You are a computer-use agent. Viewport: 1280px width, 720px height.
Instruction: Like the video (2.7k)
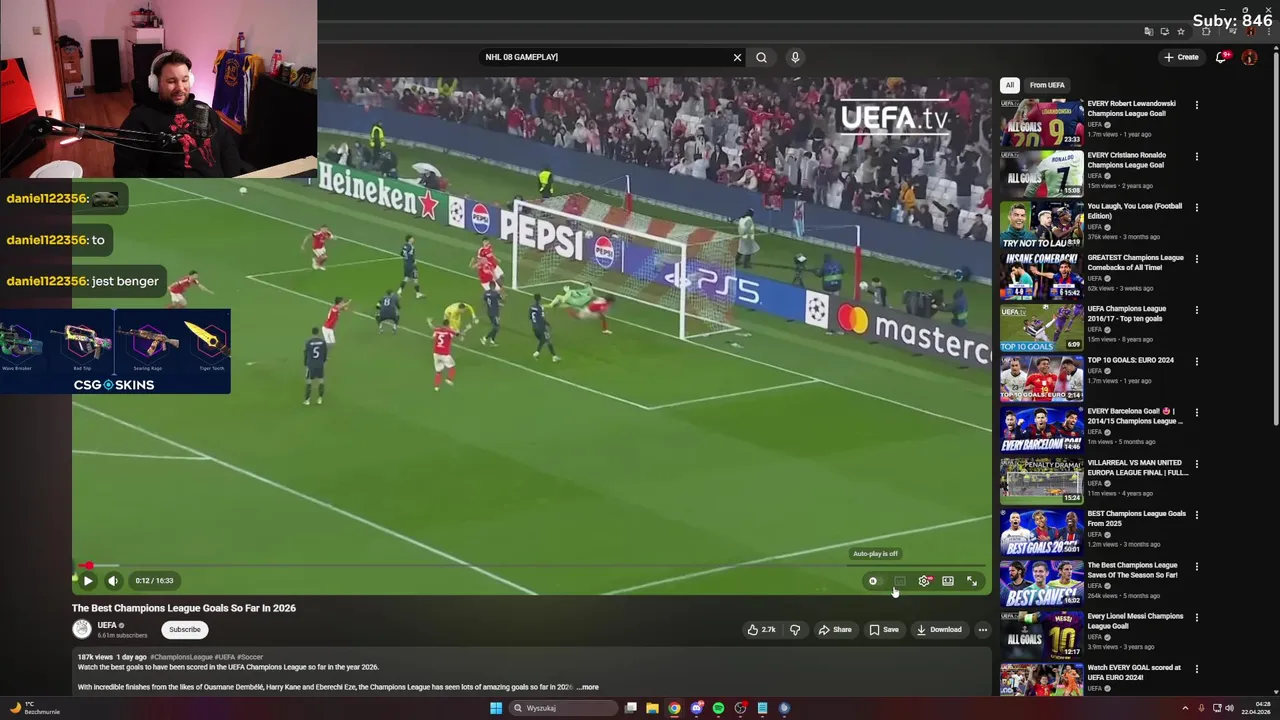761,630
